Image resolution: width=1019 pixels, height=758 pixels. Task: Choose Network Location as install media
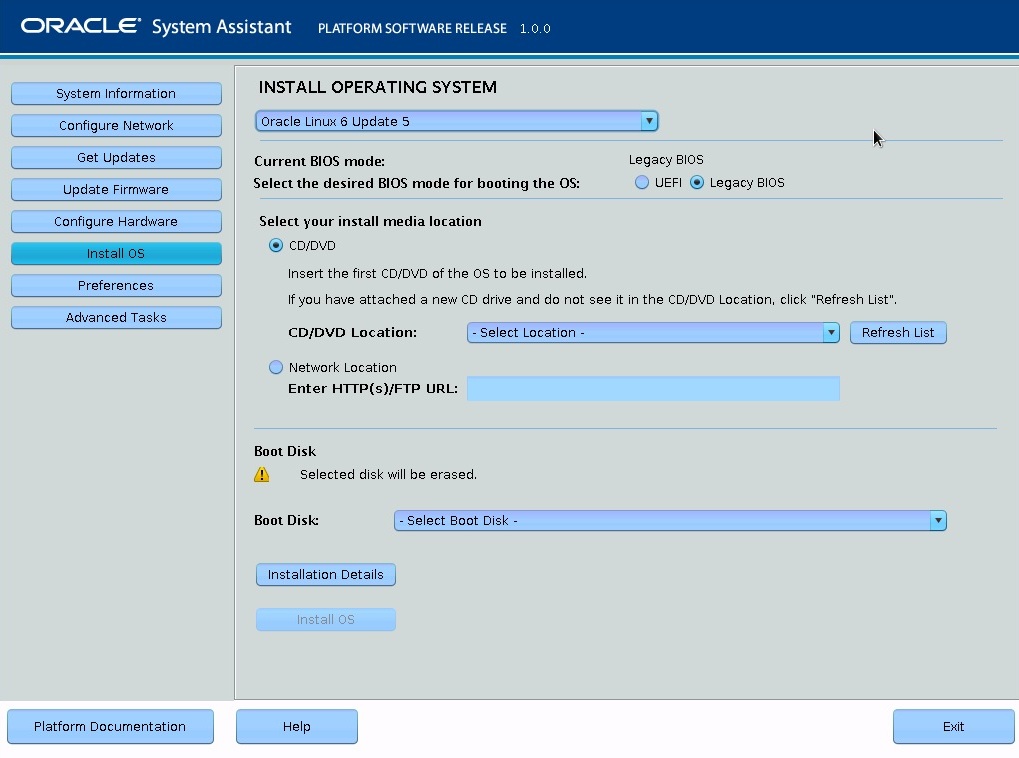[276, 368]
